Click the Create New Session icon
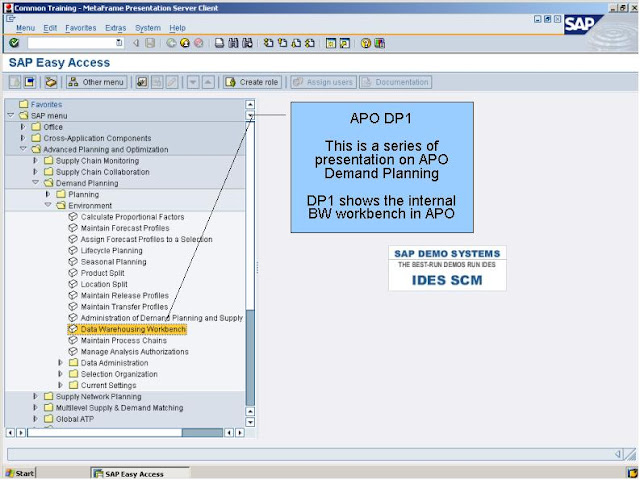Screen dimensions: 640x480 point(331,43)
